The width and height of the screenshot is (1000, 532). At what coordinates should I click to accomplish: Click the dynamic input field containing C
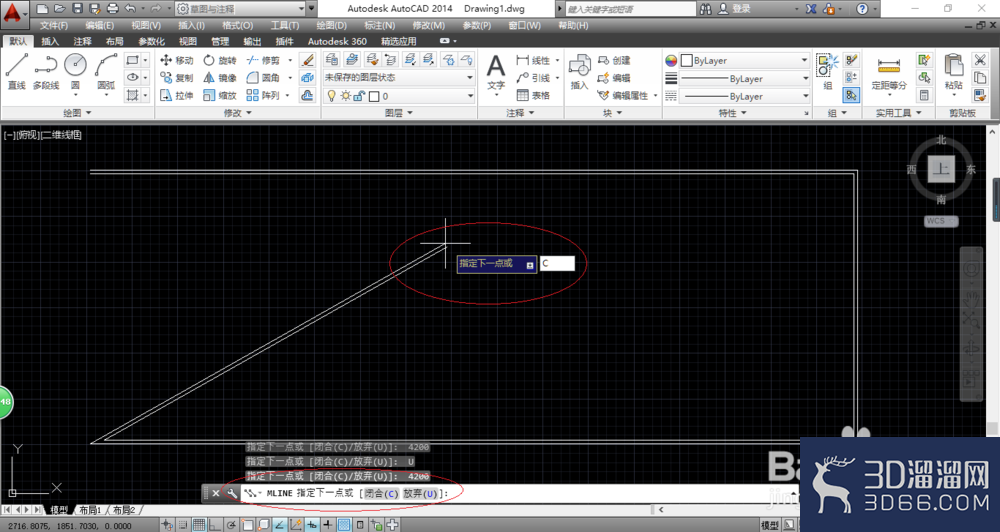(x=557, y=263)
